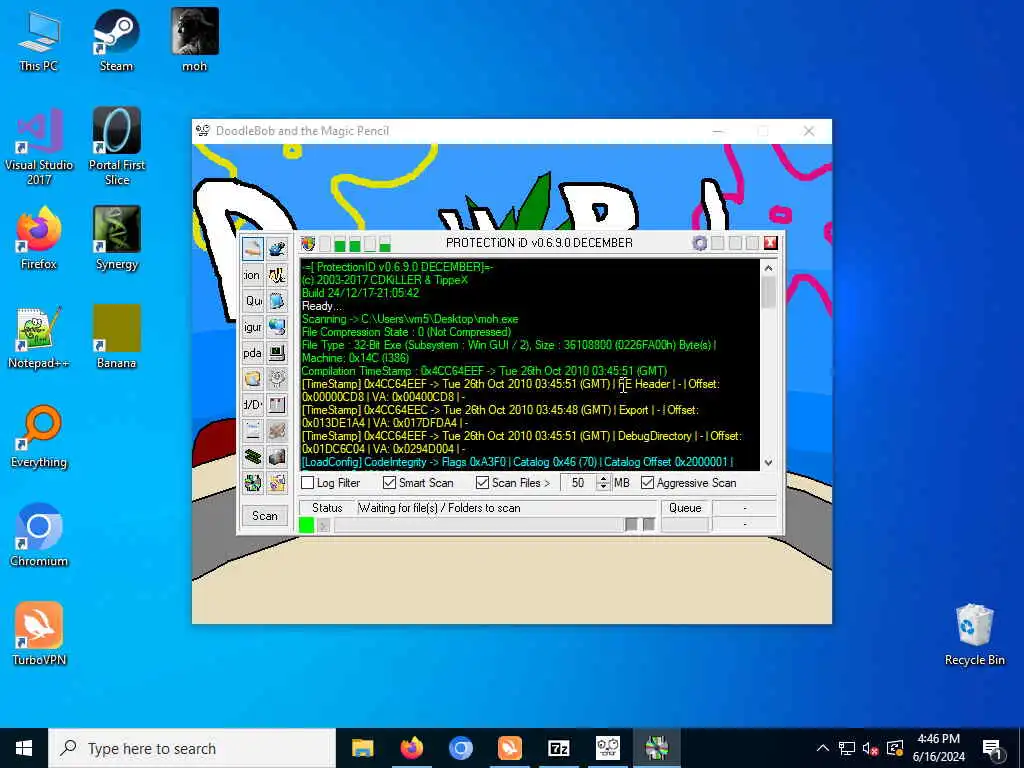Click the '[LoadConfig] CodeIntegrity' log line
1024x768 pixels.
tap(517, 462)
